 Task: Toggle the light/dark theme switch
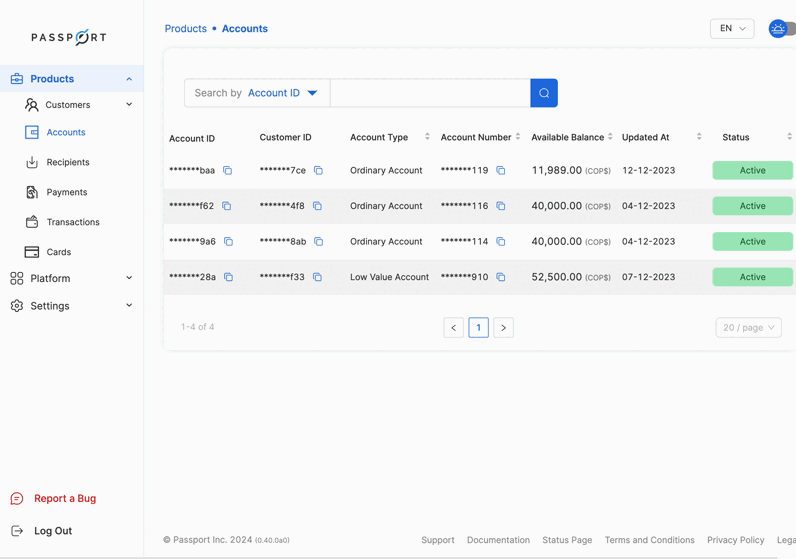[782, 29]
